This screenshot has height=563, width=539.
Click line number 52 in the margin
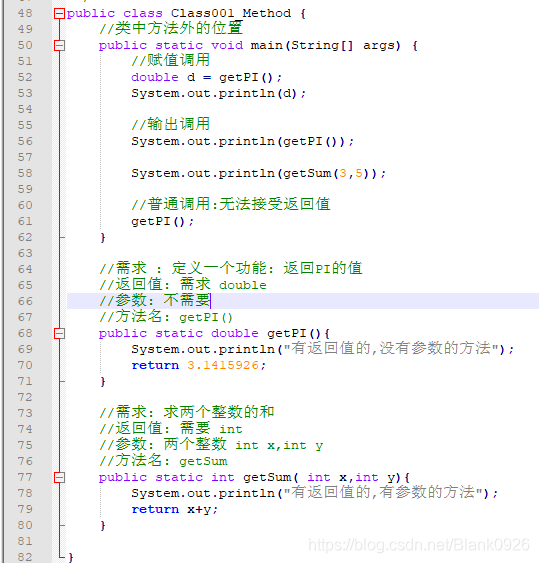click(x=25, y=78)
